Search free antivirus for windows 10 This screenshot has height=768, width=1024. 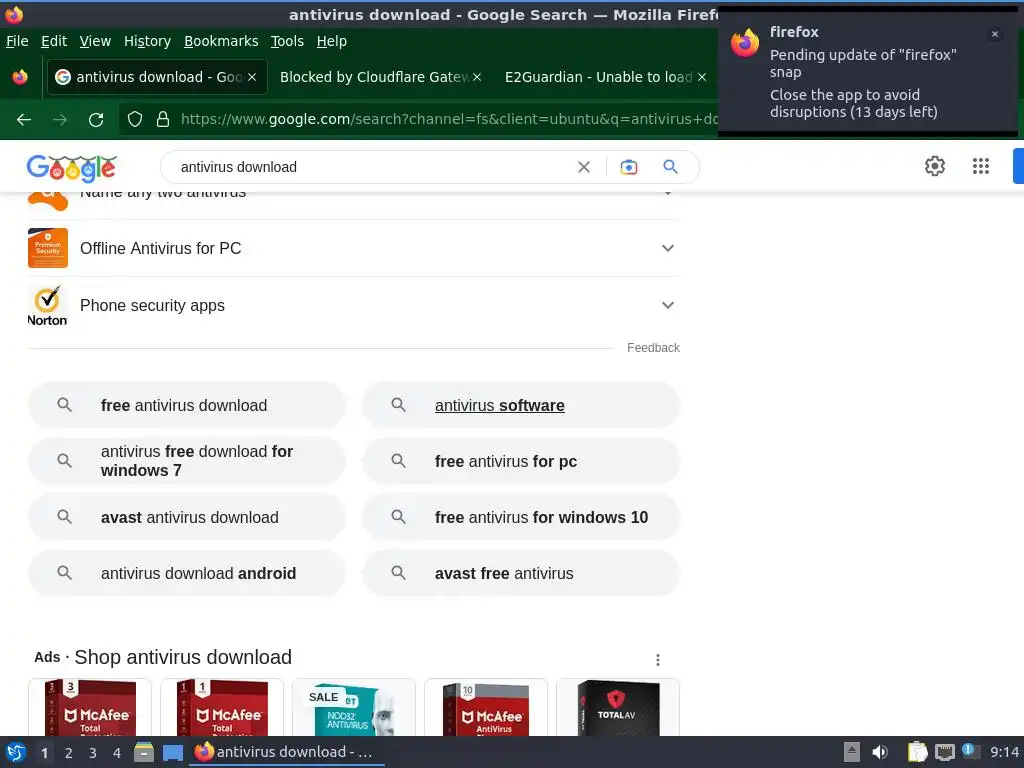pyautogui.click(x=520, y=517)
